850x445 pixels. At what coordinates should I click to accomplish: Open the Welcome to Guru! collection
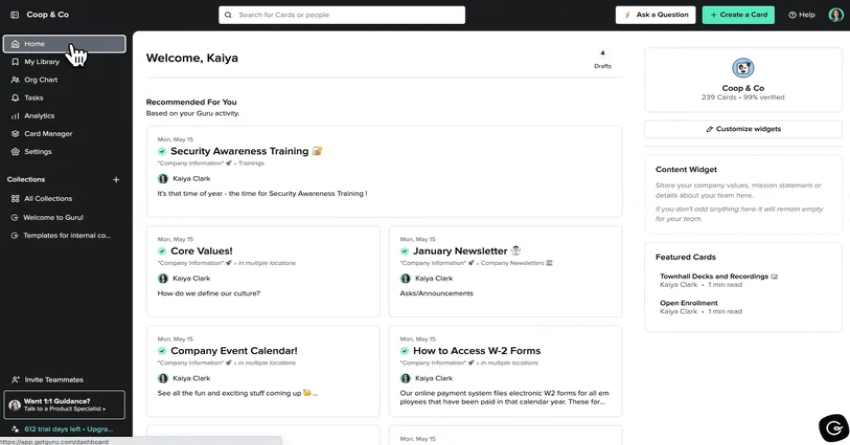53,217
